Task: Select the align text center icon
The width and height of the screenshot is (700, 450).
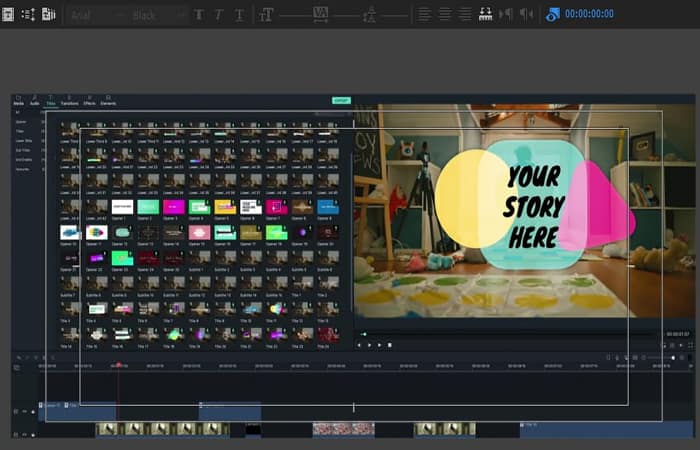Action: click(445, 14)
